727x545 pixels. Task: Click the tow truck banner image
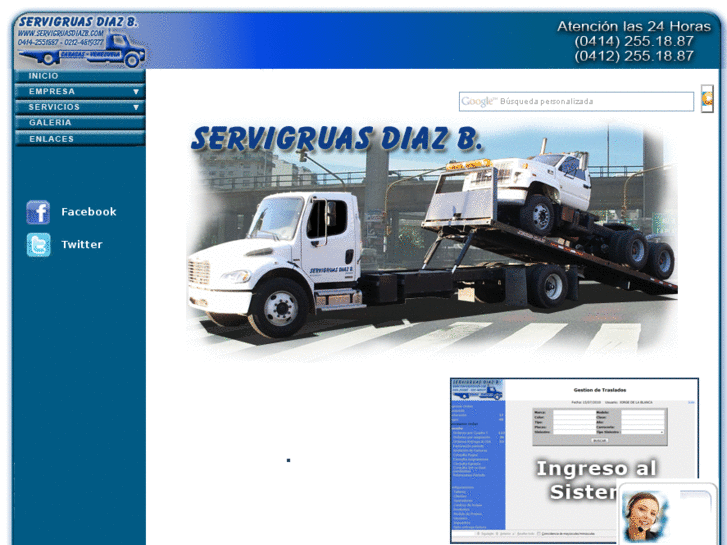pos(432,241)
